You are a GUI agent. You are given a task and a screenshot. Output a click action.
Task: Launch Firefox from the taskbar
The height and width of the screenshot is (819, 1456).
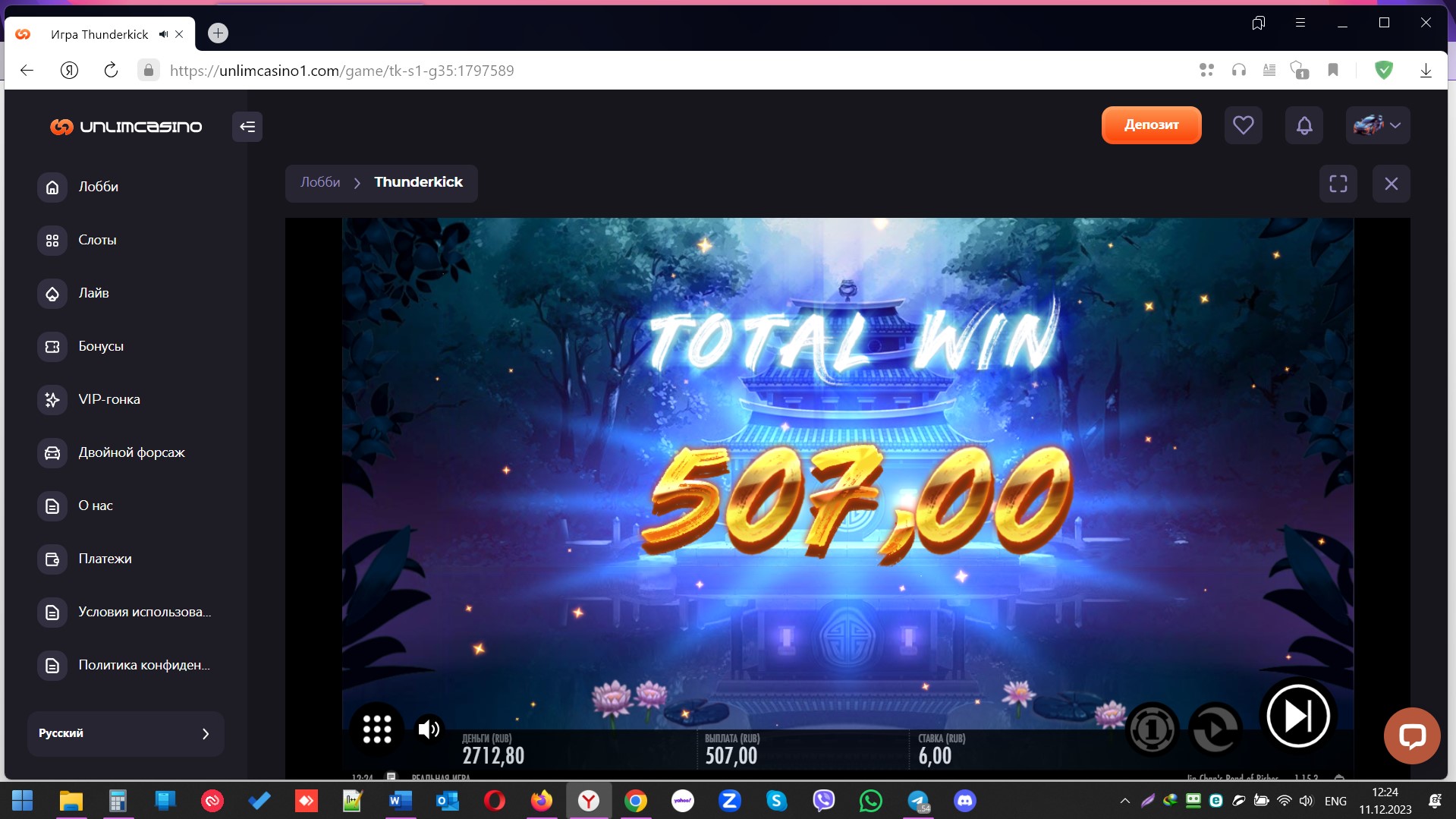[542, 801]
